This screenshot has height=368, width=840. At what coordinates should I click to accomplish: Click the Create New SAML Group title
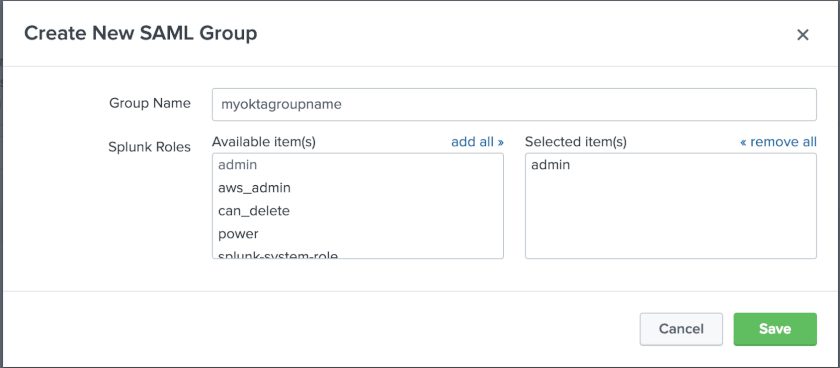[x=141, y=33]
